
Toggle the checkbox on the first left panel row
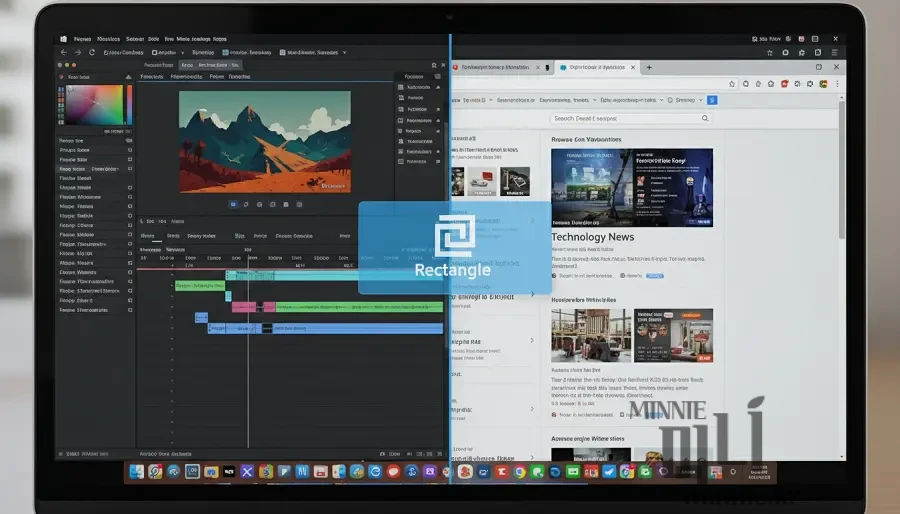point(129,141)
